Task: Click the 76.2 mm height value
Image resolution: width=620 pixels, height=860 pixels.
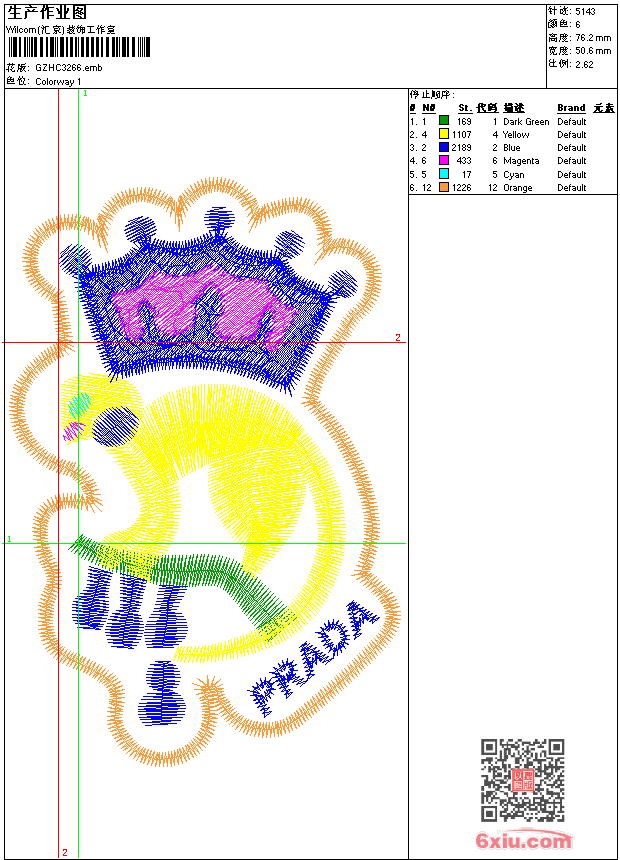Action: point(593,38)
